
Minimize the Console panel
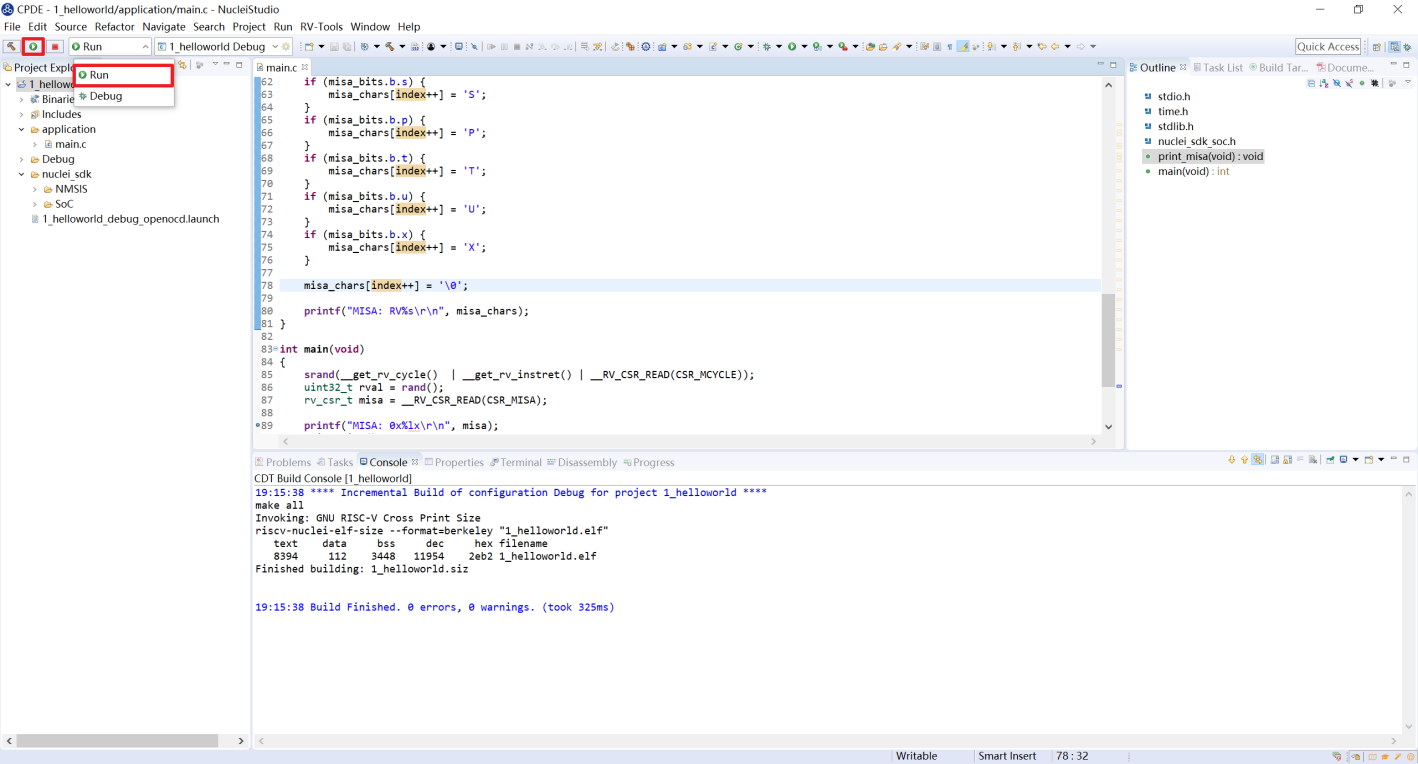pyautogui.click(x=1394, y=458)
